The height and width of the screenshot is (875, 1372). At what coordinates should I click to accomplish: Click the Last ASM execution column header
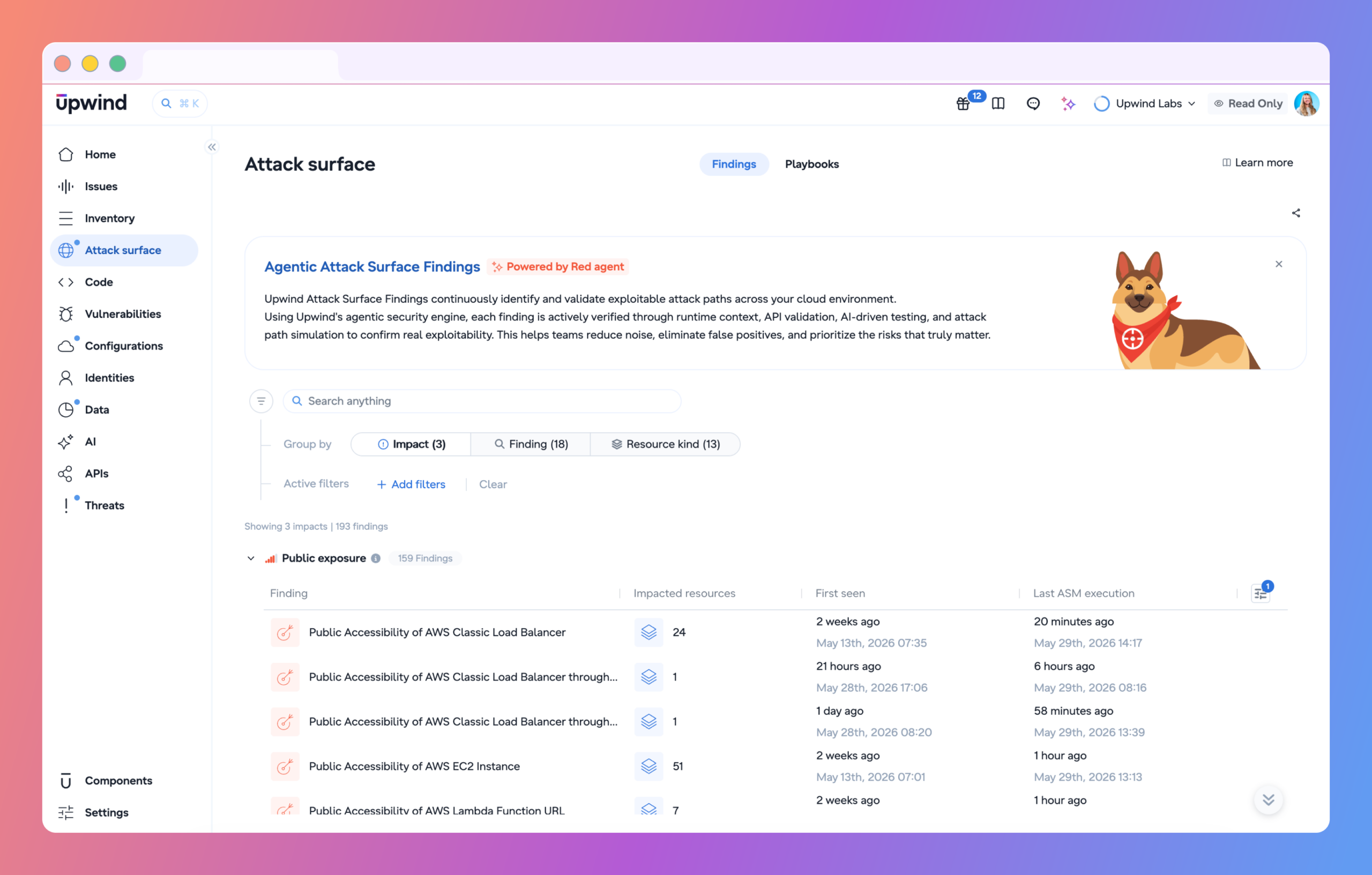click(x=1084, y=594)
